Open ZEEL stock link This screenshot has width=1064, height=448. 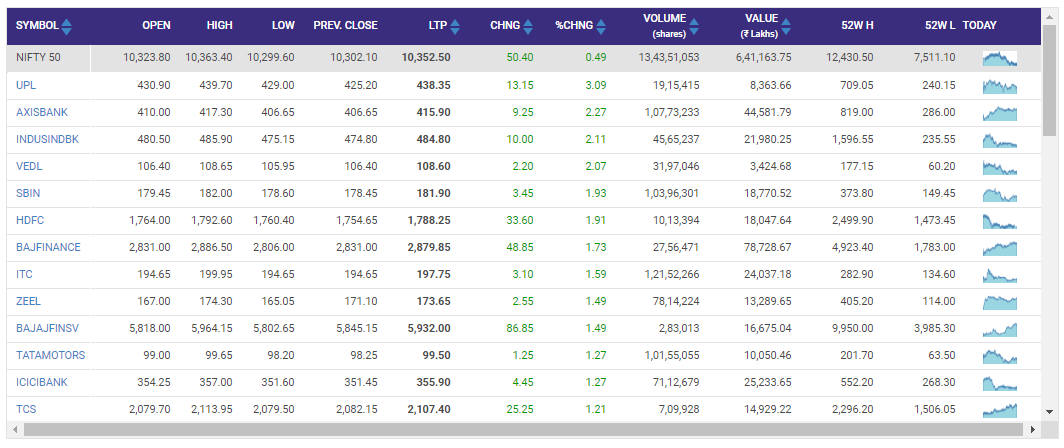point(28,301)
